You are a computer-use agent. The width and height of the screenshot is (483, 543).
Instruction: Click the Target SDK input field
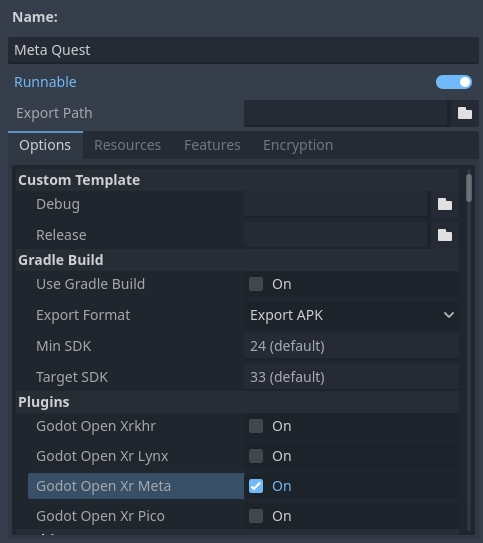pyautogui.click(x=351, y=377)
